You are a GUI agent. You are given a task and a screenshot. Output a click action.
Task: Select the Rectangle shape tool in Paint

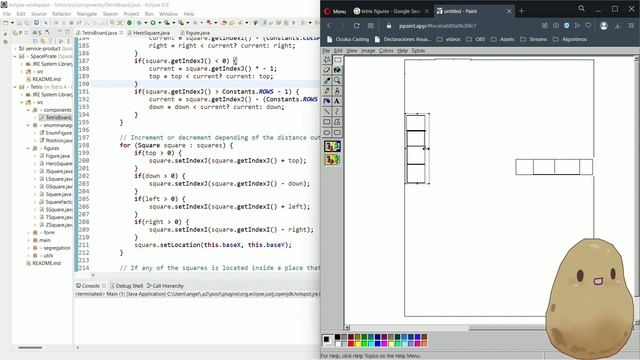[327, 122]
